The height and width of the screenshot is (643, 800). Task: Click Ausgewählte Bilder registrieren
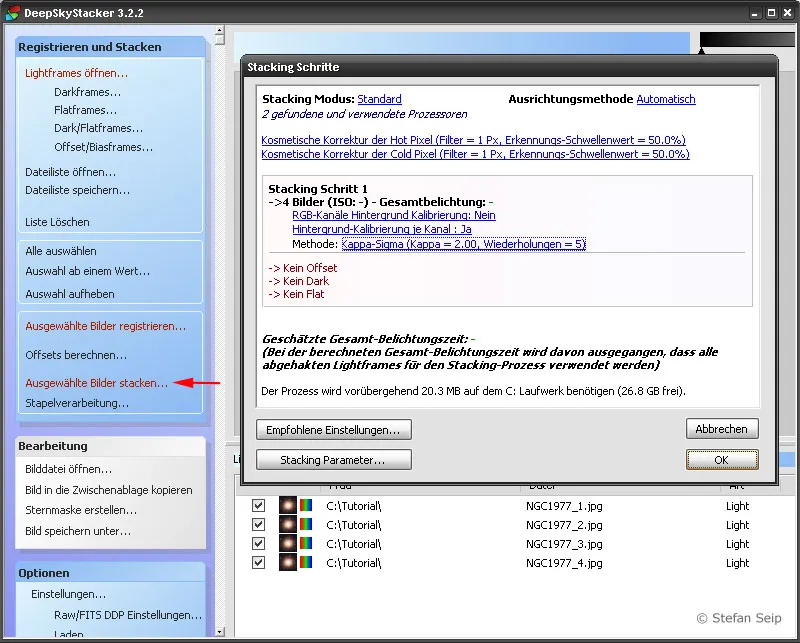click(x=106, y=326)
